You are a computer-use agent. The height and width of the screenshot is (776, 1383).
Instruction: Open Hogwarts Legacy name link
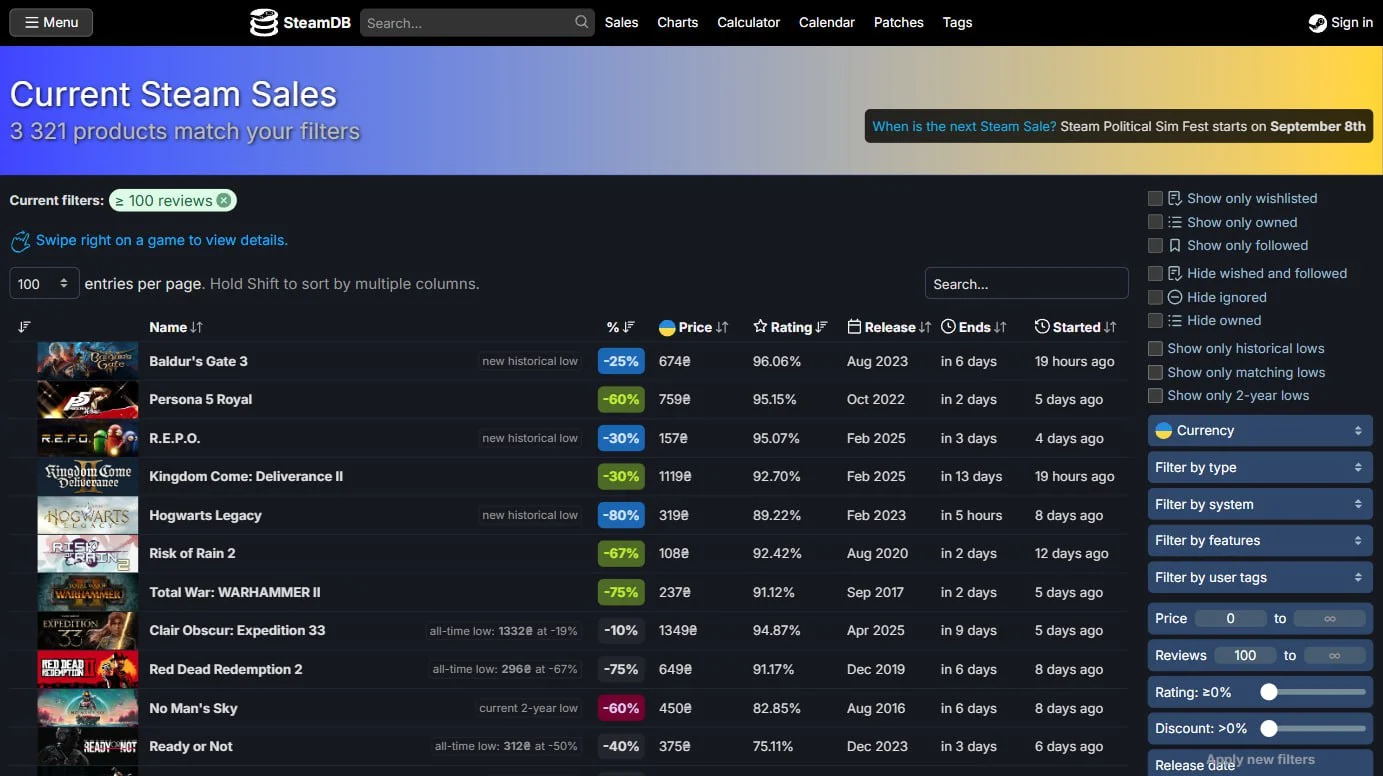click(205, 515)
